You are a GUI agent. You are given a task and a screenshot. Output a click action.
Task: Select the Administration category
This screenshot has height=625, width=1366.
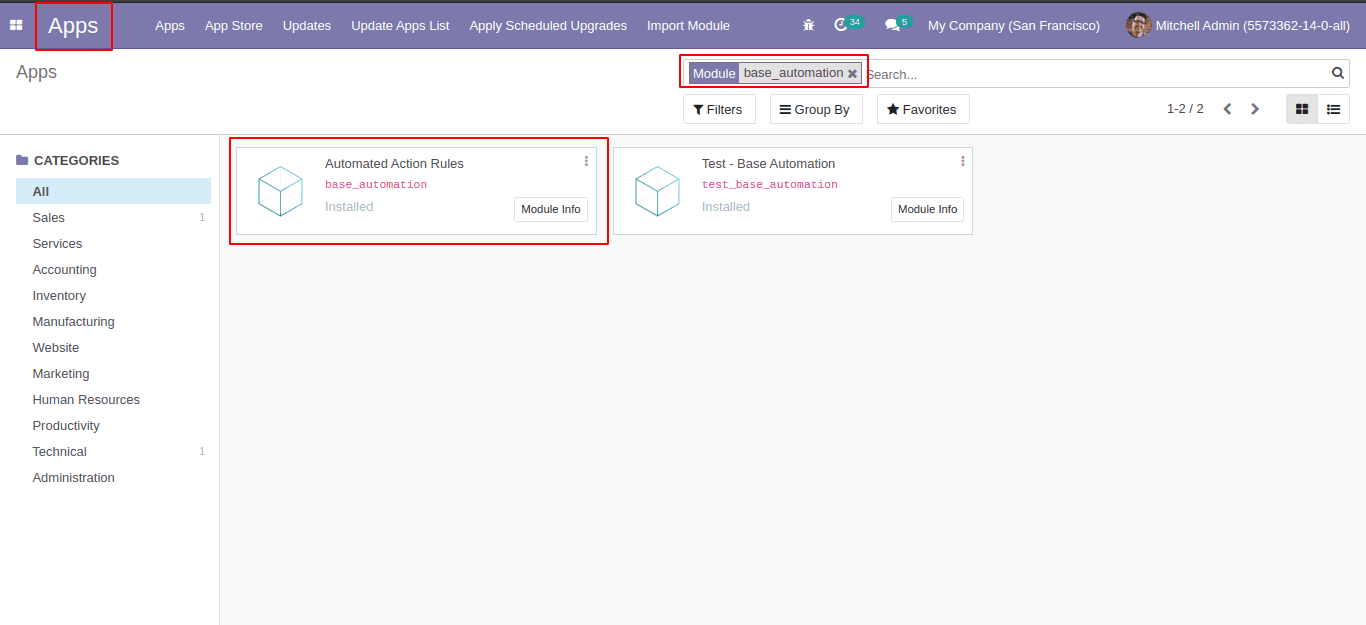tap(113, 477)
